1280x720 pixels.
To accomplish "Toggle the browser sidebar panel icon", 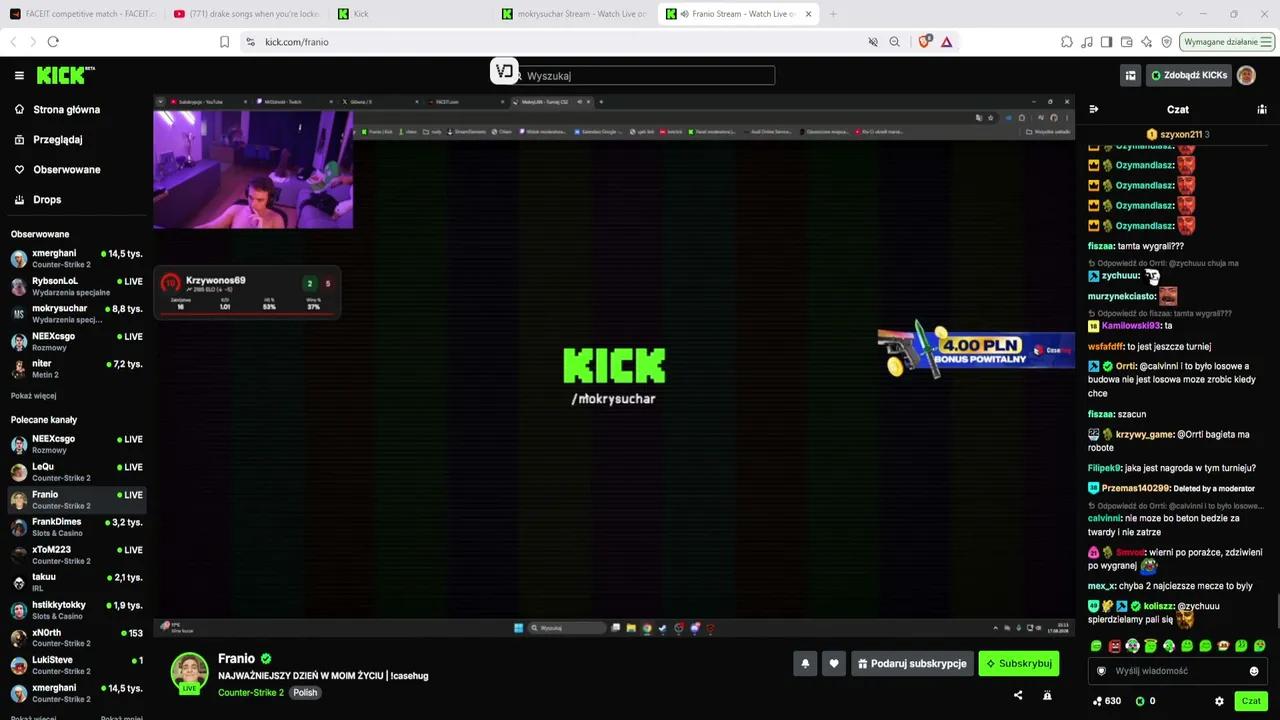I will click(1106, 42).
